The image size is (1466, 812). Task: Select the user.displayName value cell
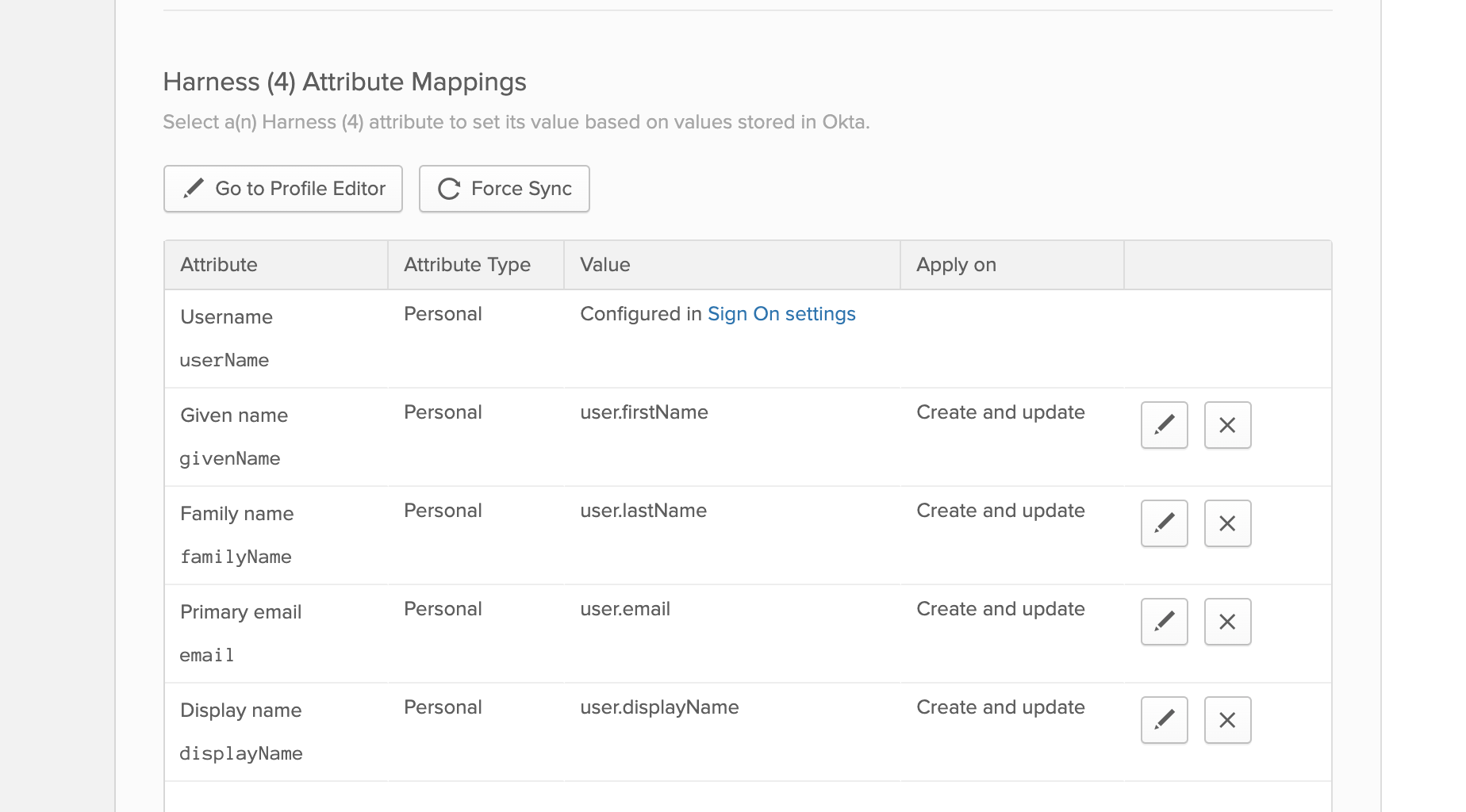[732, 732]
